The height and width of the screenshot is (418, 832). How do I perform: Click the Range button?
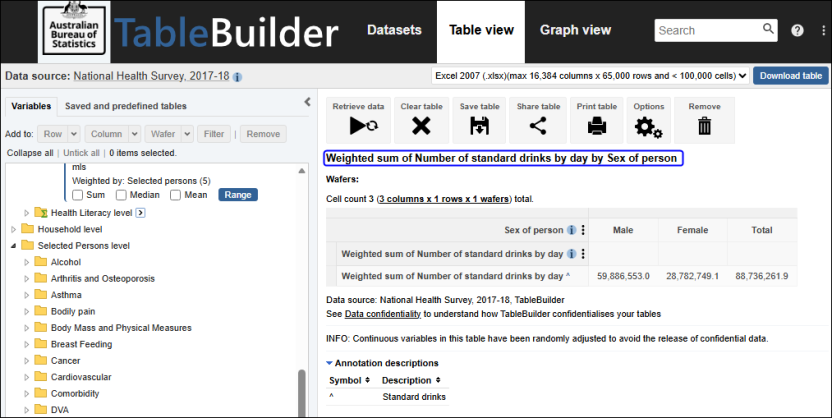pos(238,195)
